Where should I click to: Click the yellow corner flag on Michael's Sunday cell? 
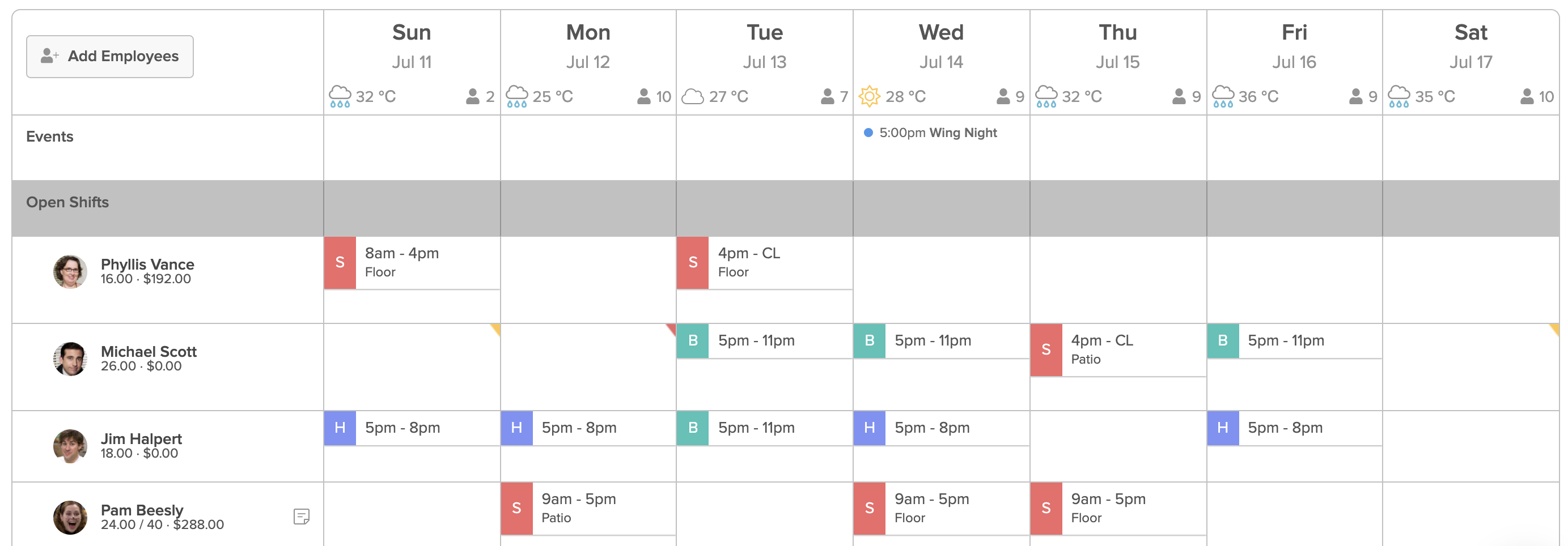(x=495, y=329)
